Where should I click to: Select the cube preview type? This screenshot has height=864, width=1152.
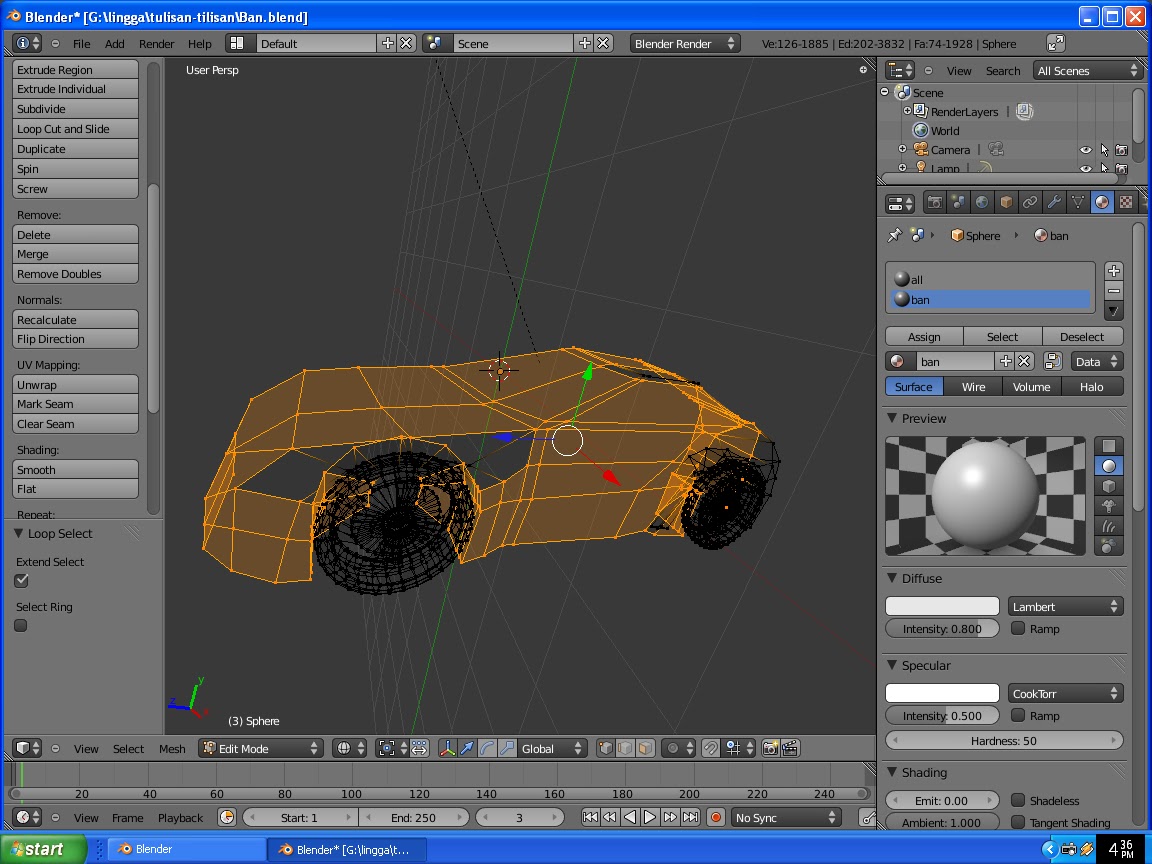[1109, 486]
